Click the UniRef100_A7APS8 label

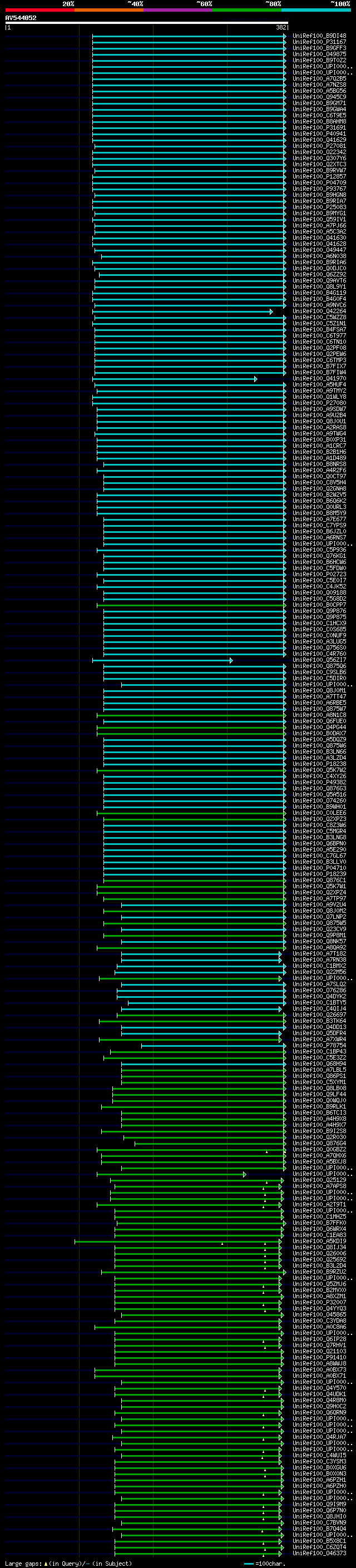click(319, 1186)
